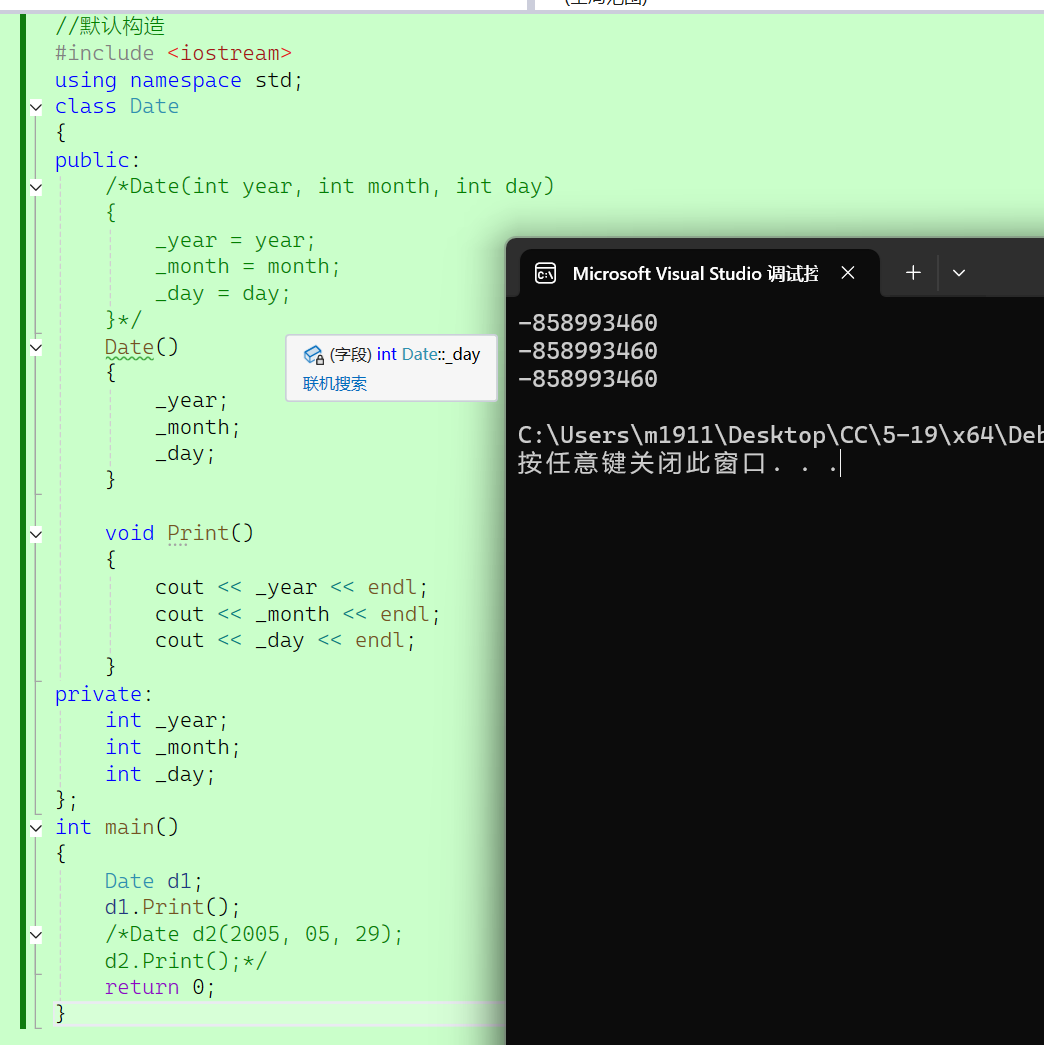Click the 'int _day;' member declaration
Screen dimensions: 1044x1045
tap(160, 774)
